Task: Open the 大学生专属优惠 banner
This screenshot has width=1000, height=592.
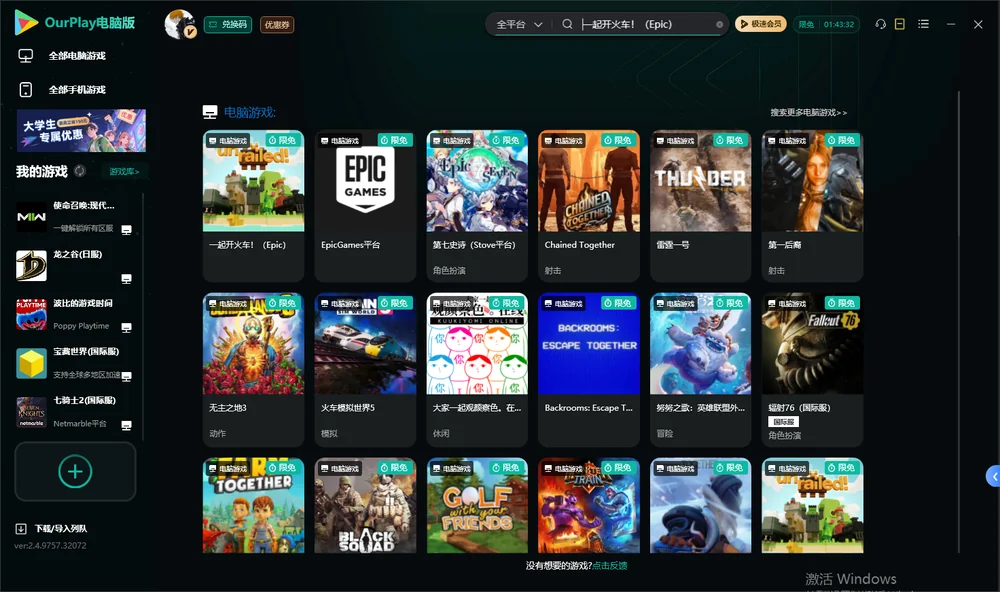Action: (81, 130)
